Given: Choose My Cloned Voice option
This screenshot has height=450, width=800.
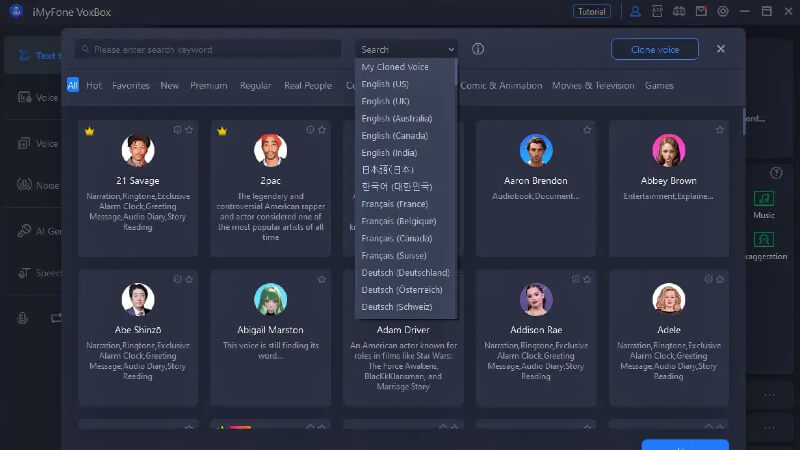Looking at the screenshot, I should [395, 67].
